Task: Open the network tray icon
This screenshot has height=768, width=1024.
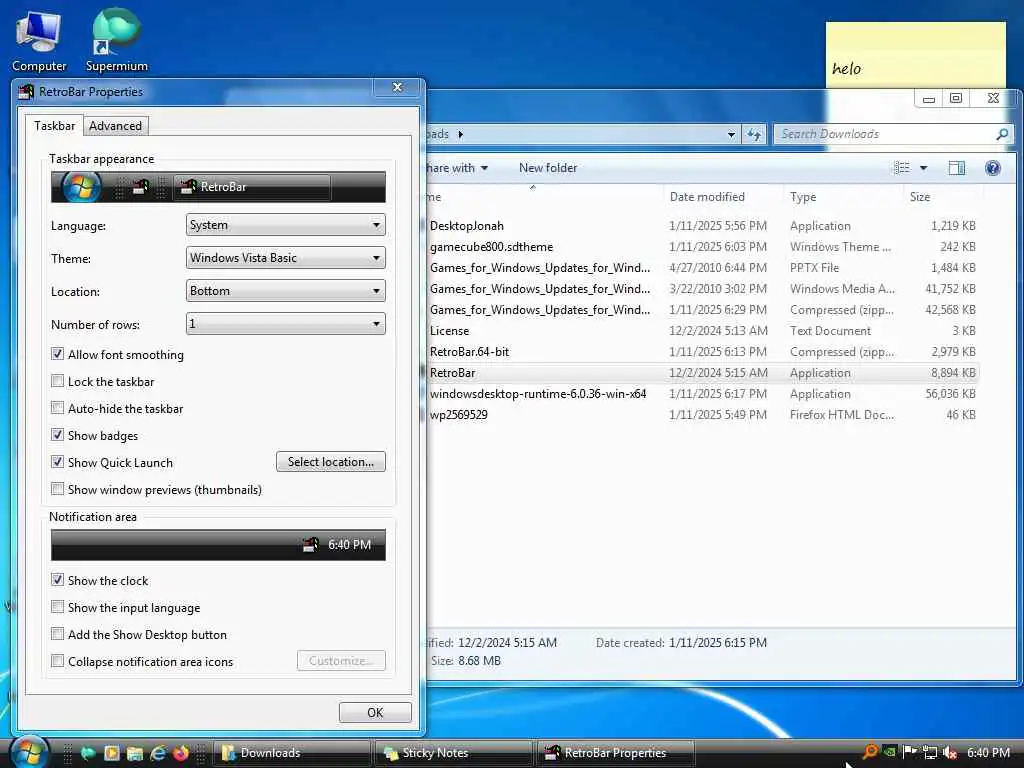Action: [929, 752]
